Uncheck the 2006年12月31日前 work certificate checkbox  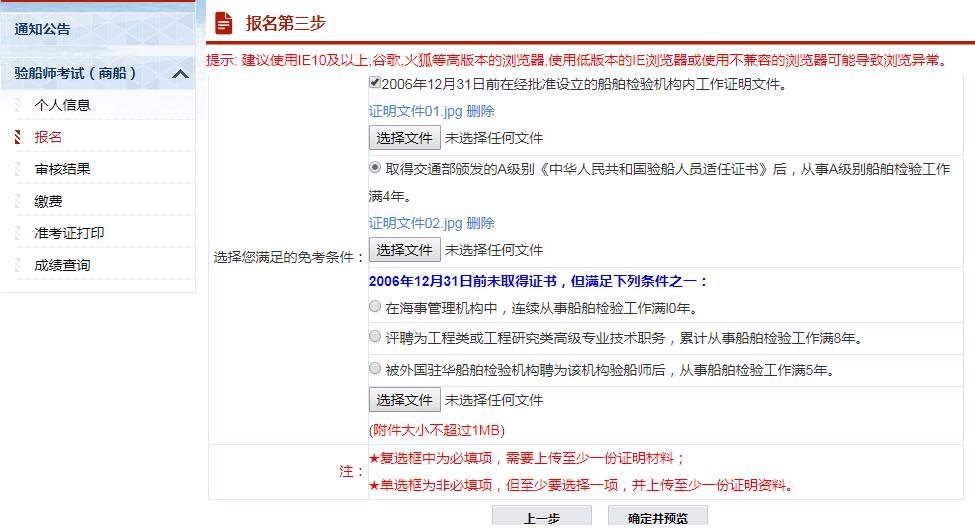point(375,84)
